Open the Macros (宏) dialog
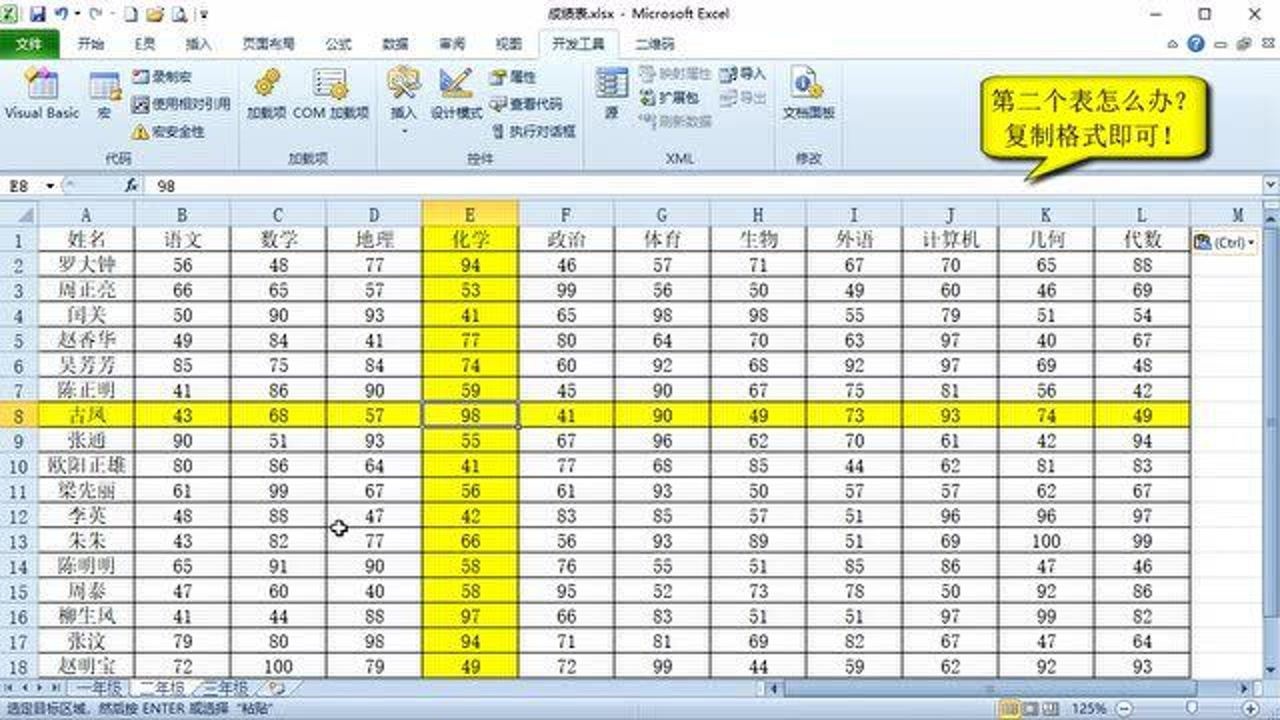Screen dimensions: 1280x720 (x=103, y=95)
